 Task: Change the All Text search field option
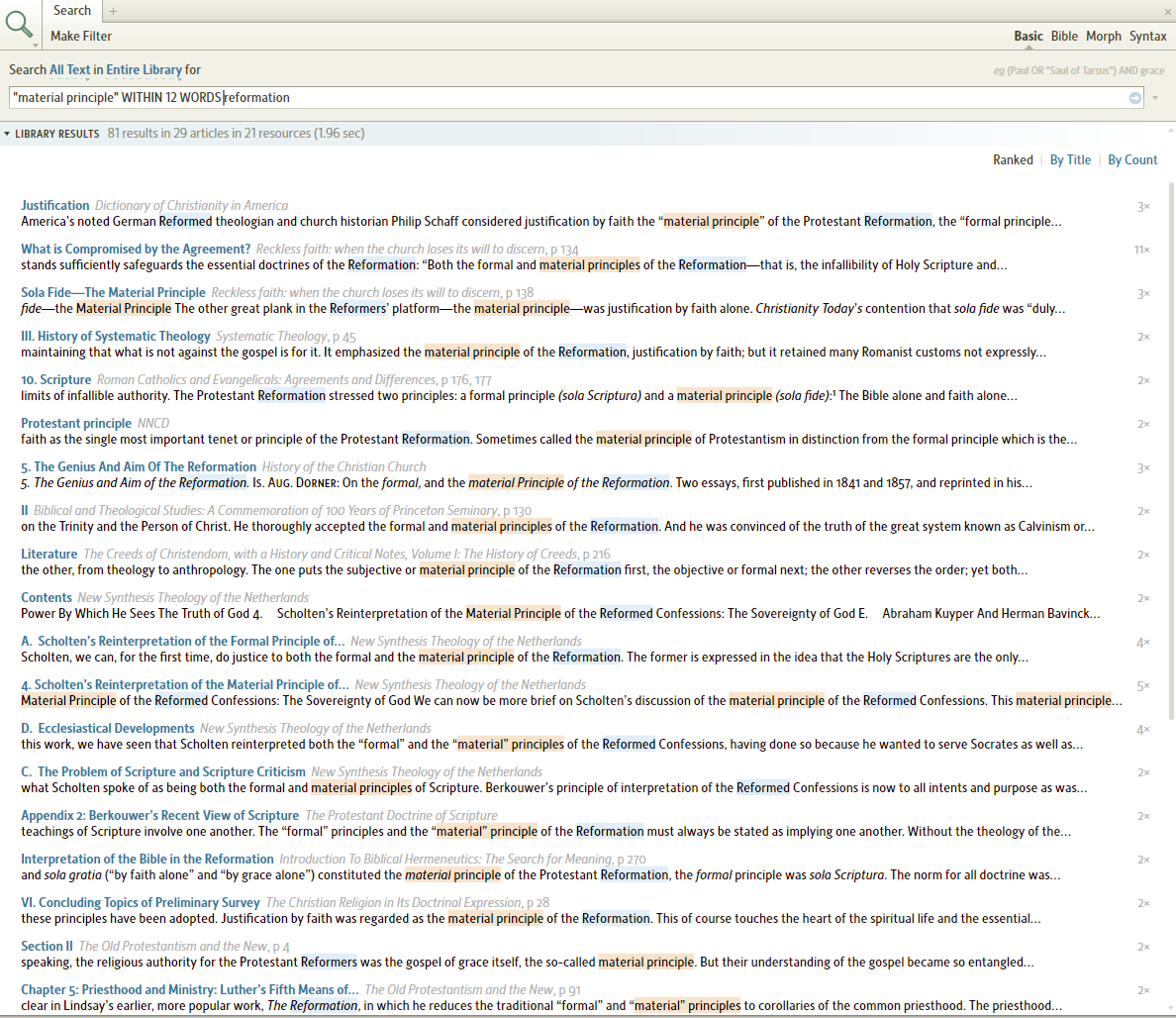(69, 69)
